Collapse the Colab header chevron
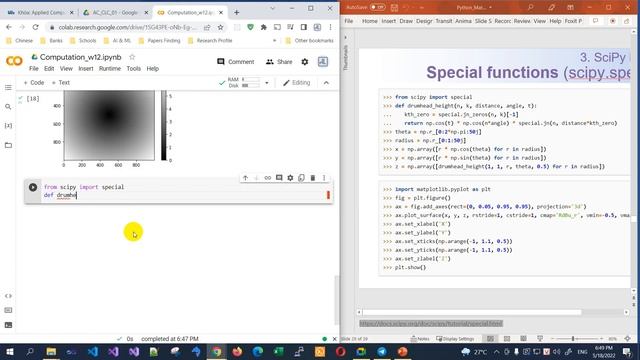 pos(326,83)
